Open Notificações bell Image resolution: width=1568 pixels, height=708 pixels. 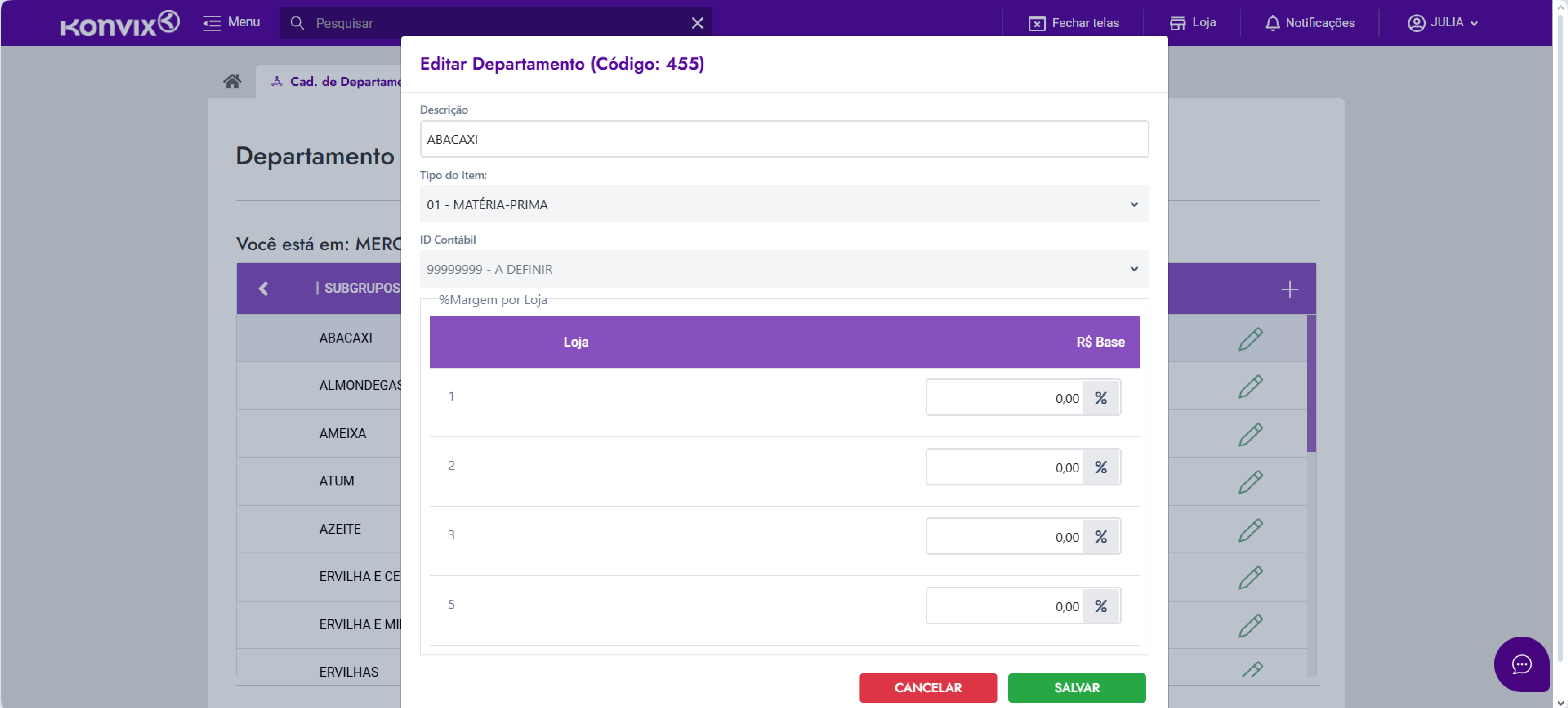tap(1310, 23)
